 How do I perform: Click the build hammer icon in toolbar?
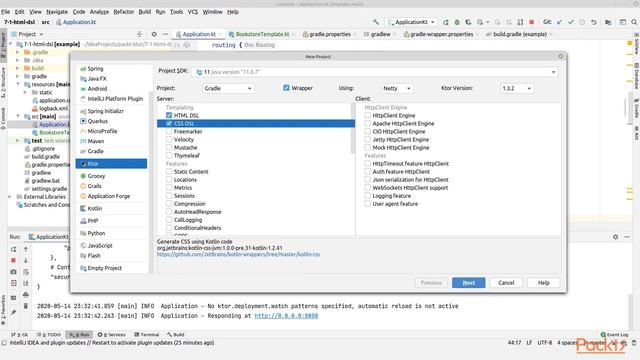[x=376, y=22]
